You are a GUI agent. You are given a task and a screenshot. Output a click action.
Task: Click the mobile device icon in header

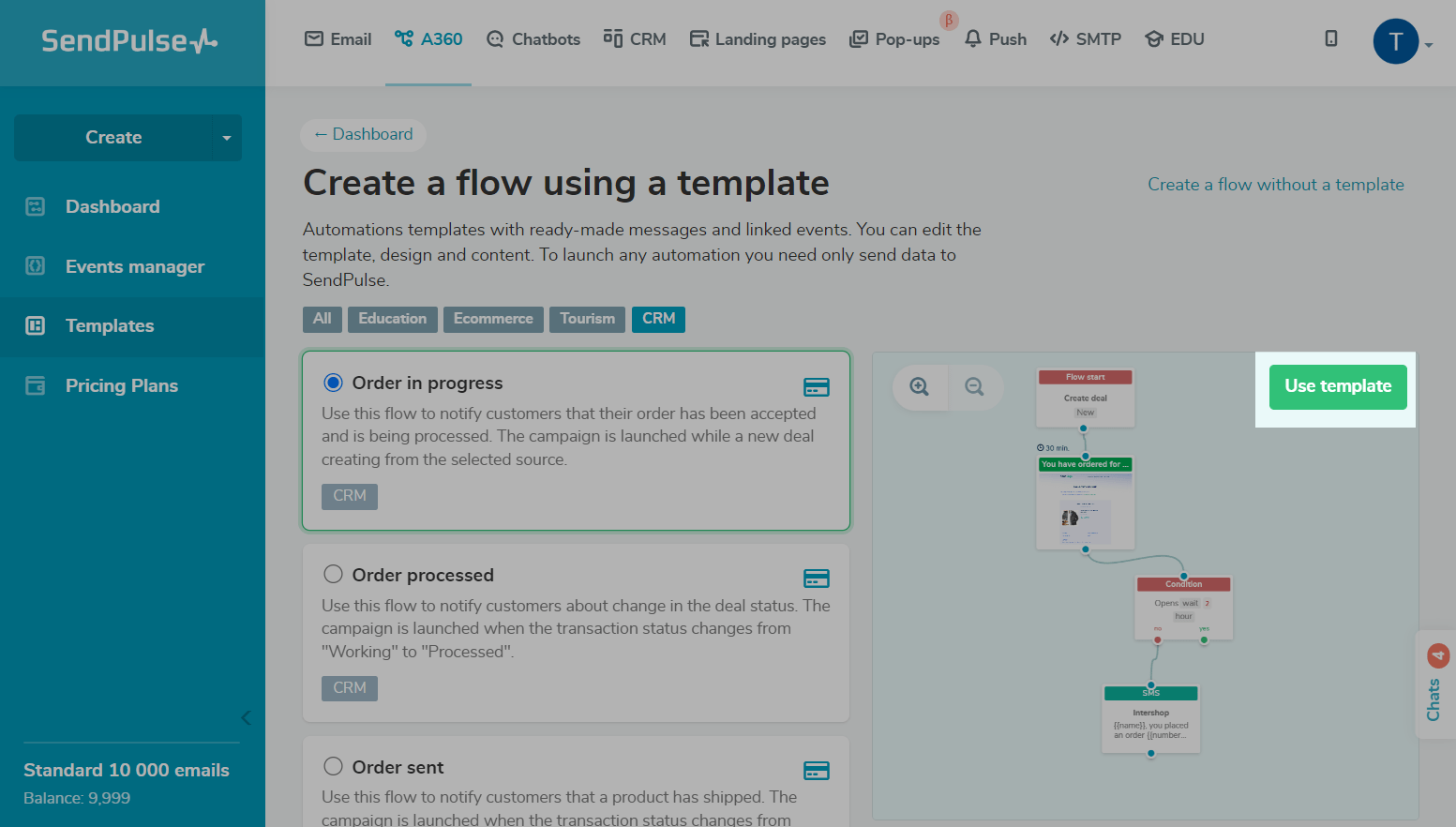(1330, 38)
